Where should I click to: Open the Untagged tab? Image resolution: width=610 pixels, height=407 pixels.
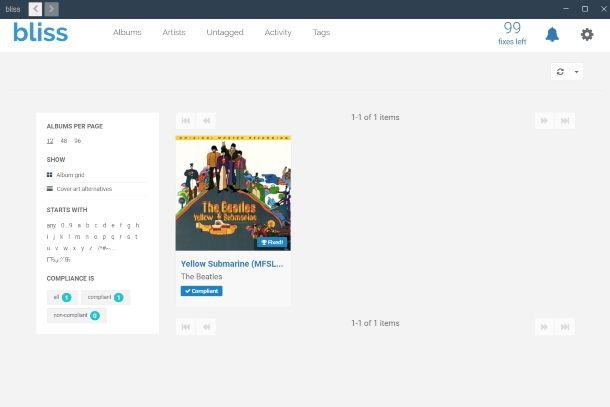coord(225,33)
